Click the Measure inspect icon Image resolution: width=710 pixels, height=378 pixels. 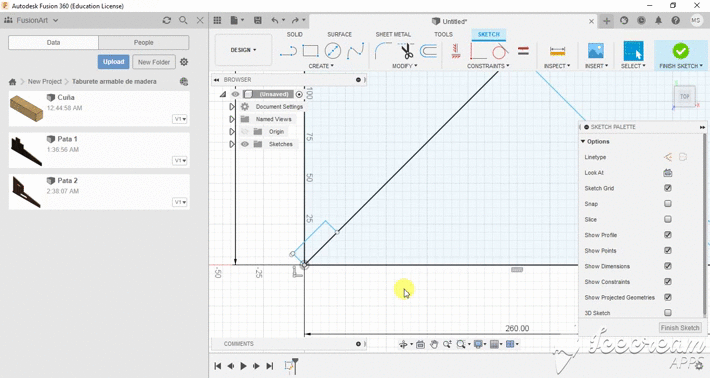point(557,51)
